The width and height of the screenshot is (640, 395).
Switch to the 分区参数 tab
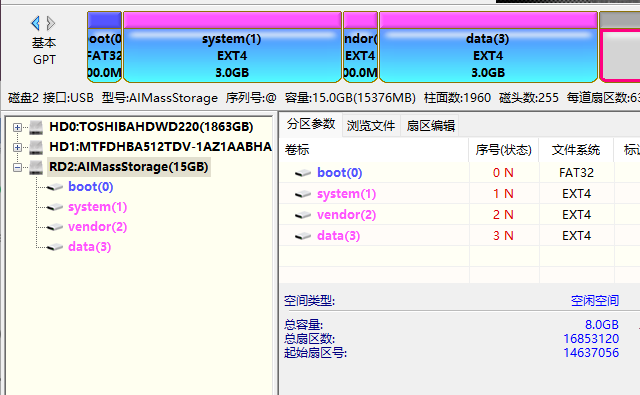click(x=311, y=124)
